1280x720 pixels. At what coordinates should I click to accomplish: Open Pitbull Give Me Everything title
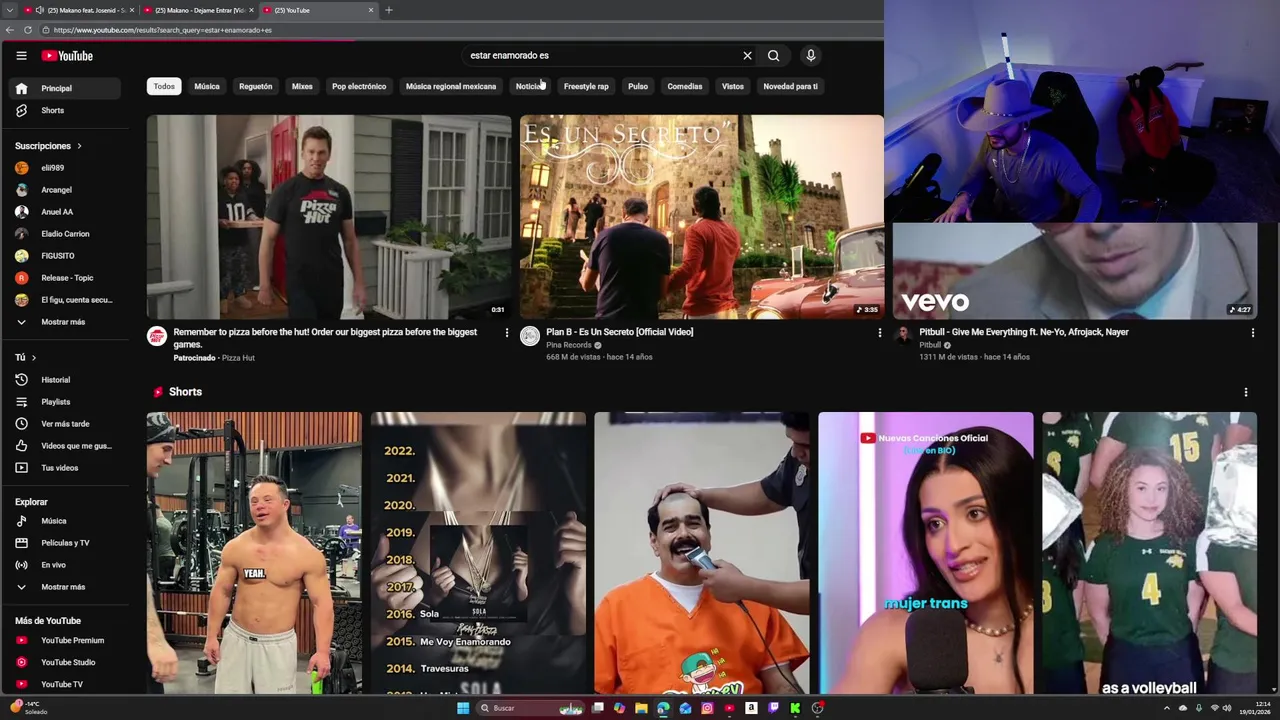(1024, 332)
